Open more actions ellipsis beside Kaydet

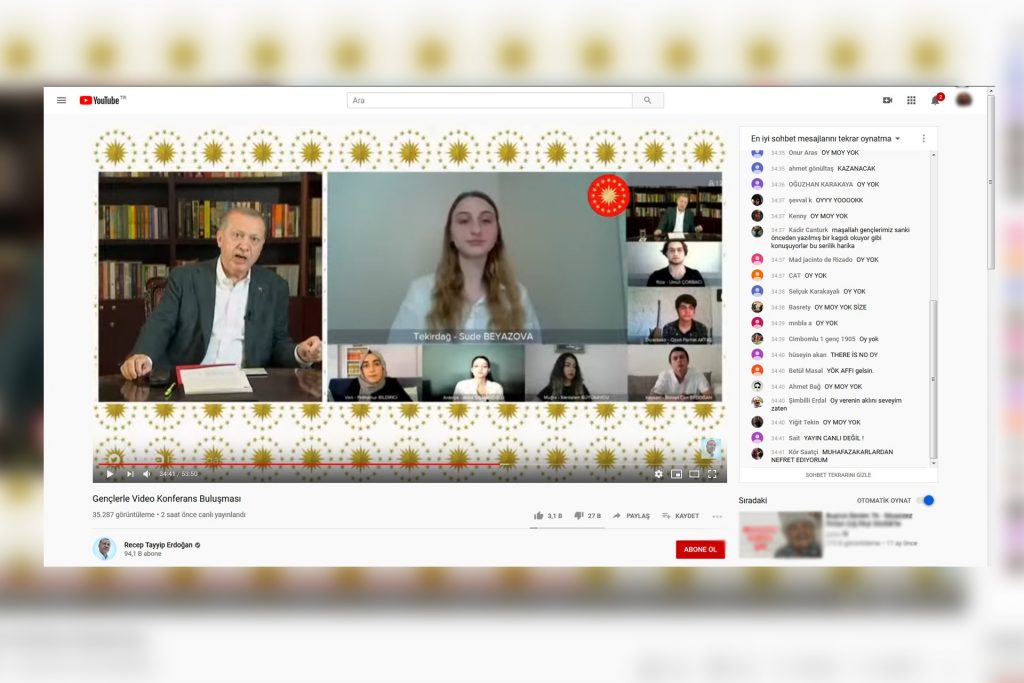pos(716,516)
